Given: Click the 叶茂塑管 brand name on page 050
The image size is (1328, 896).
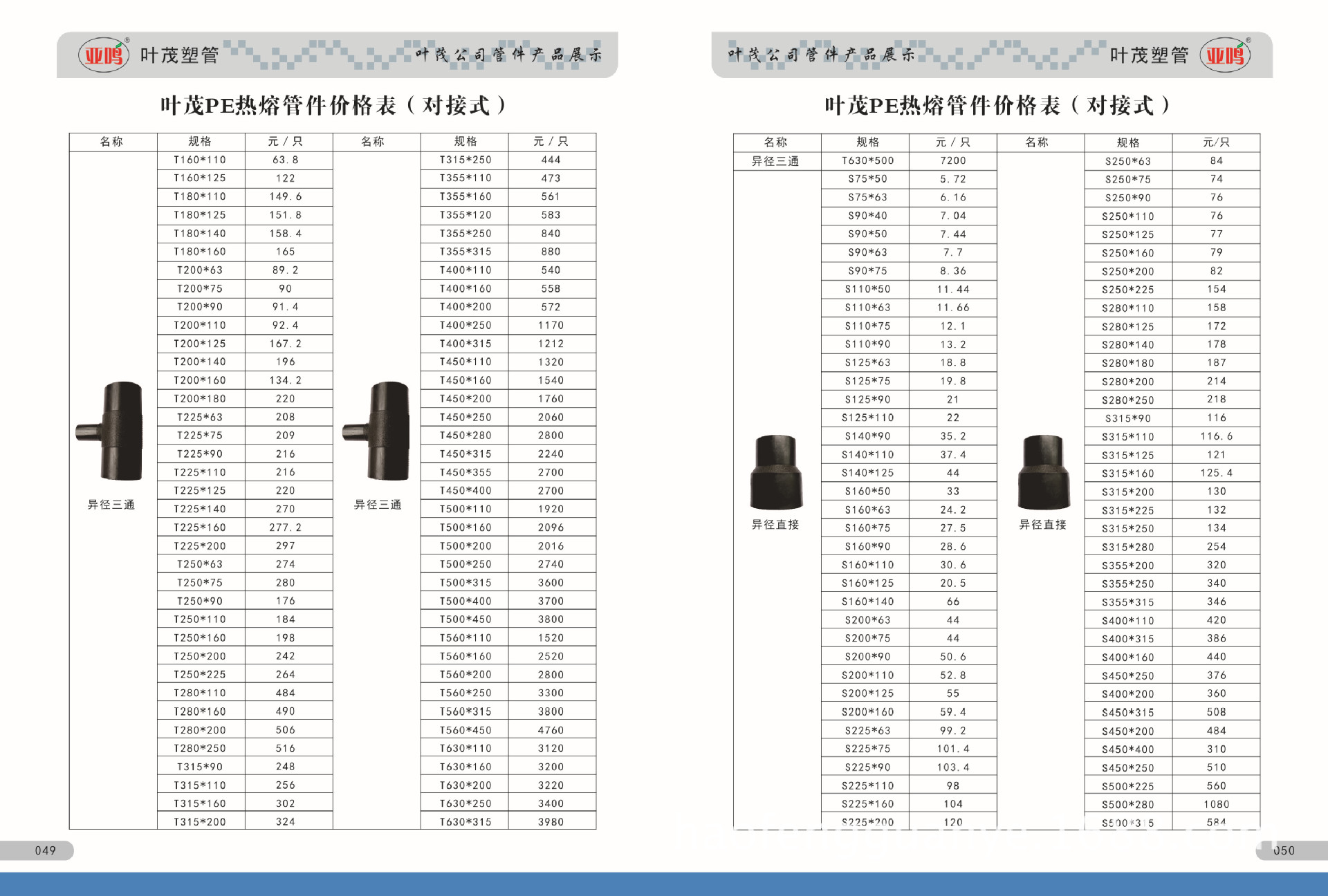Looking at the screenshot, I should tap(1150, 55).
